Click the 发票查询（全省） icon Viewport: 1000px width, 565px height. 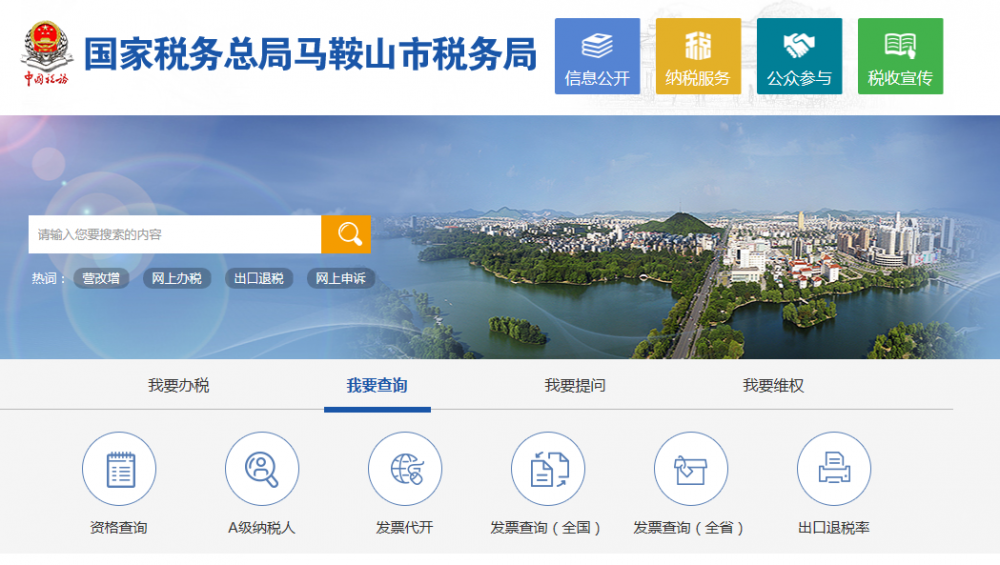(x=691, y=469)
